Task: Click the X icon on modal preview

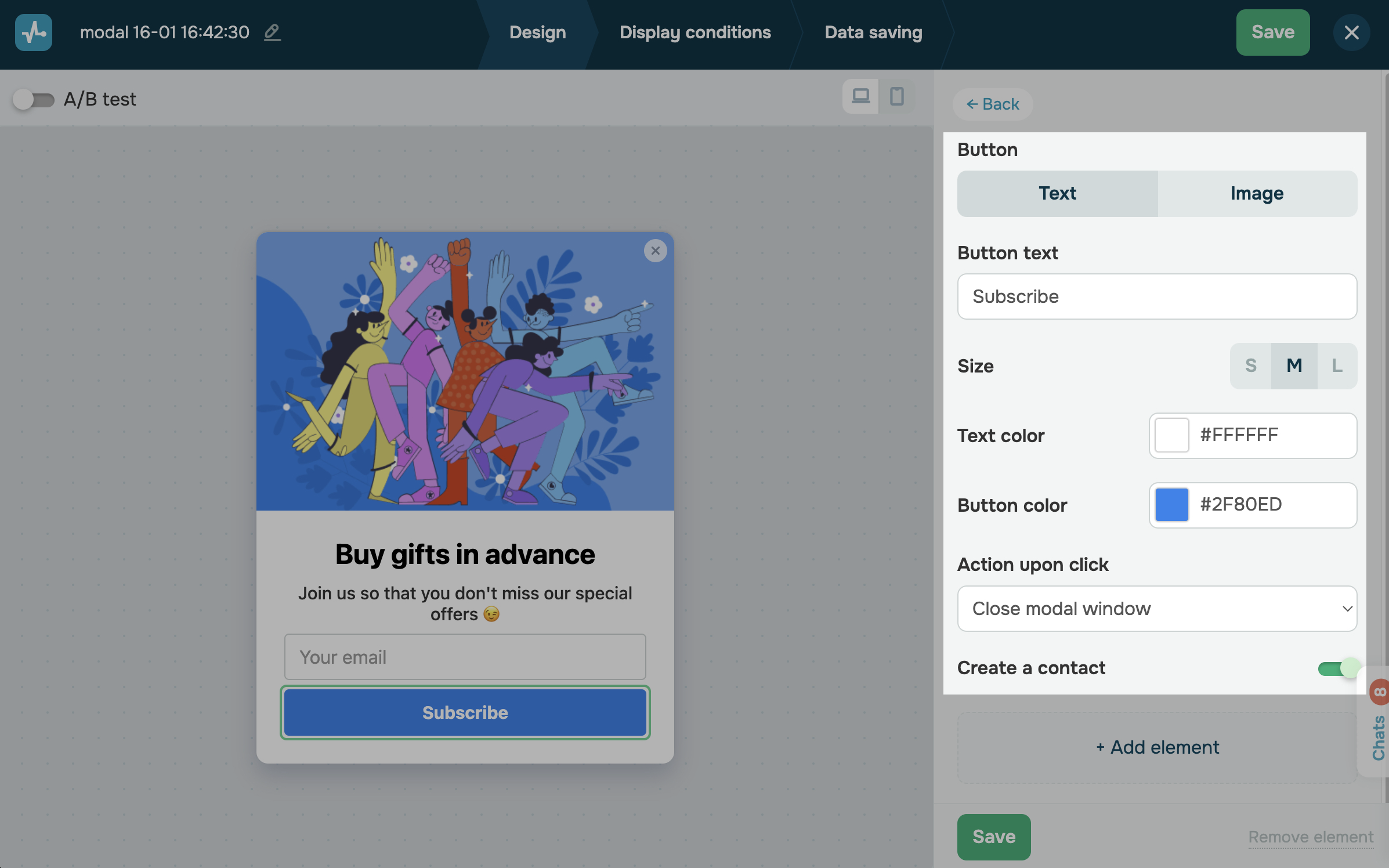Action: click(655, 251)
